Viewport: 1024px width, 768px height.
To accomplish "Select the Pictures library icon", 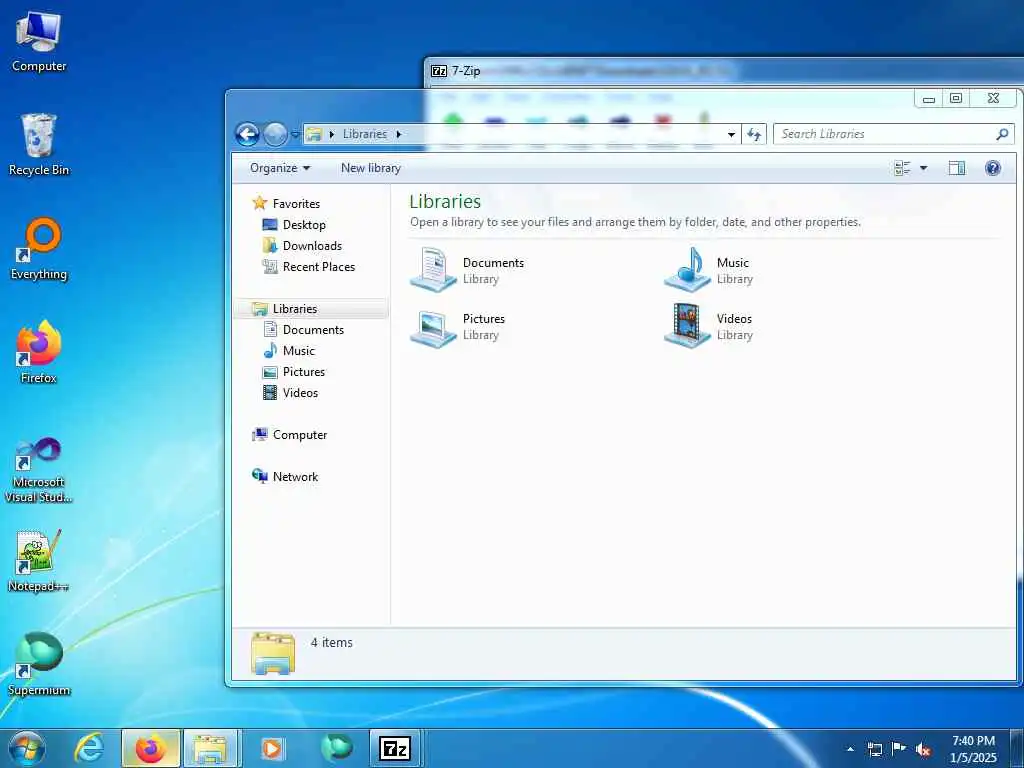I will 433,328.
